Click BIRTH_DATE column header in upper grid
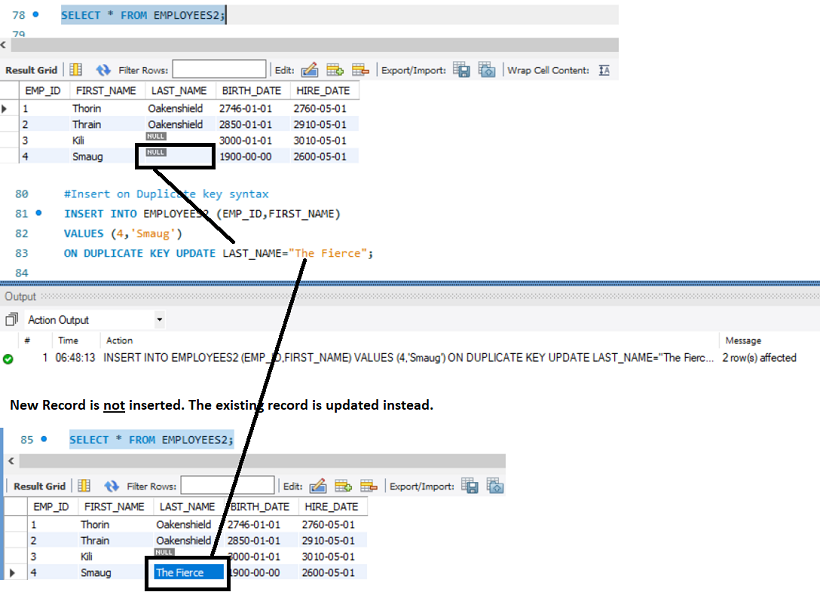 click(x=252, y=90)
